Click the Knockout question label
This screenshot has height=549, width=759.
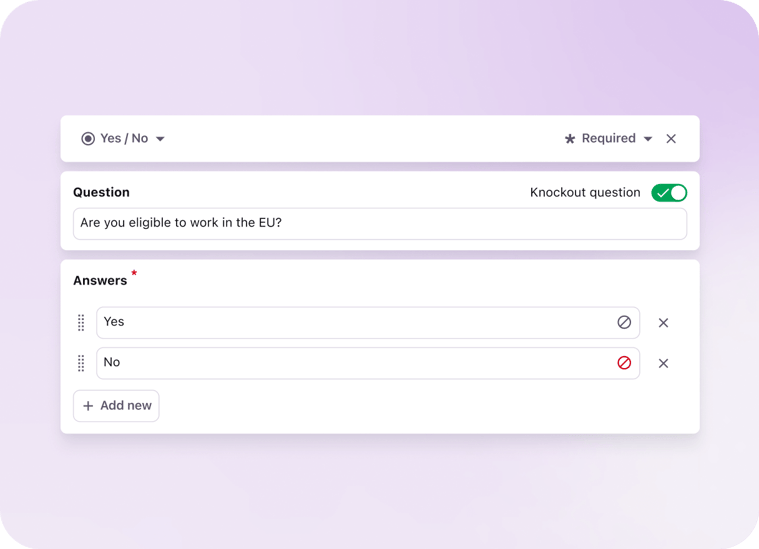(585, 193)
